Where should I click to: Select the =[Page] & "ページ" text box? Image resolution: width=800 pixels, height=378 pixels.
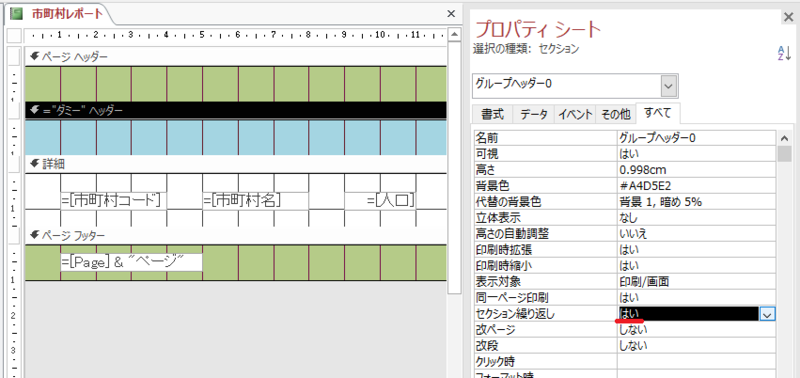132,262
